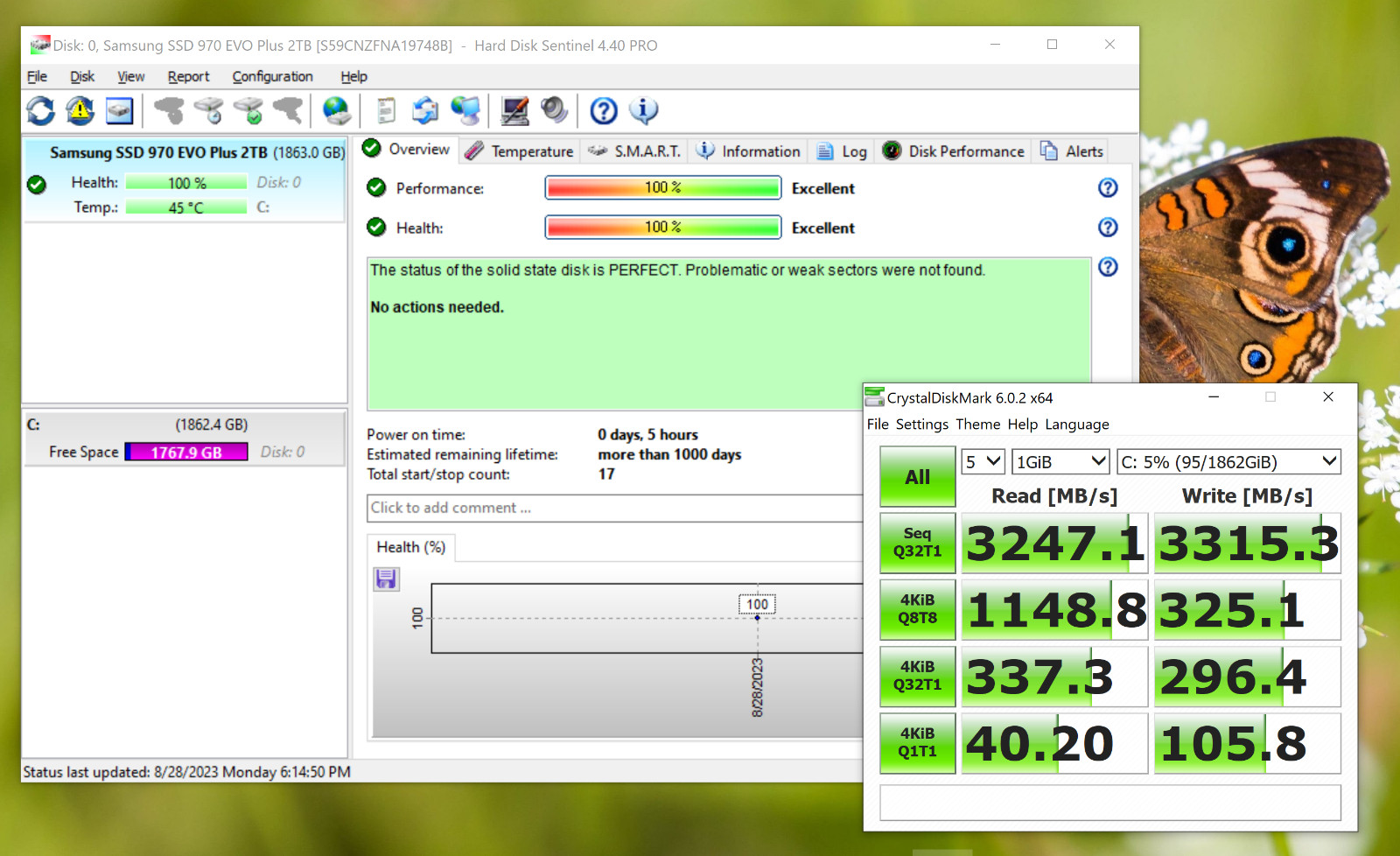Open the text report document toolbar icon
Screen dimensions: 1400x856
(x=386, y=110)
